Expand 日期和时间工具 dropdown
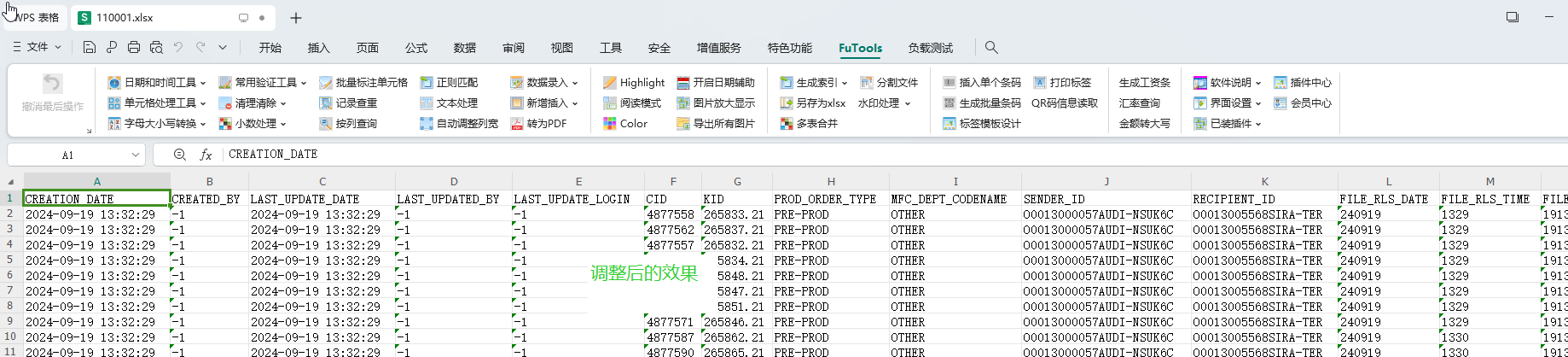 203,83
